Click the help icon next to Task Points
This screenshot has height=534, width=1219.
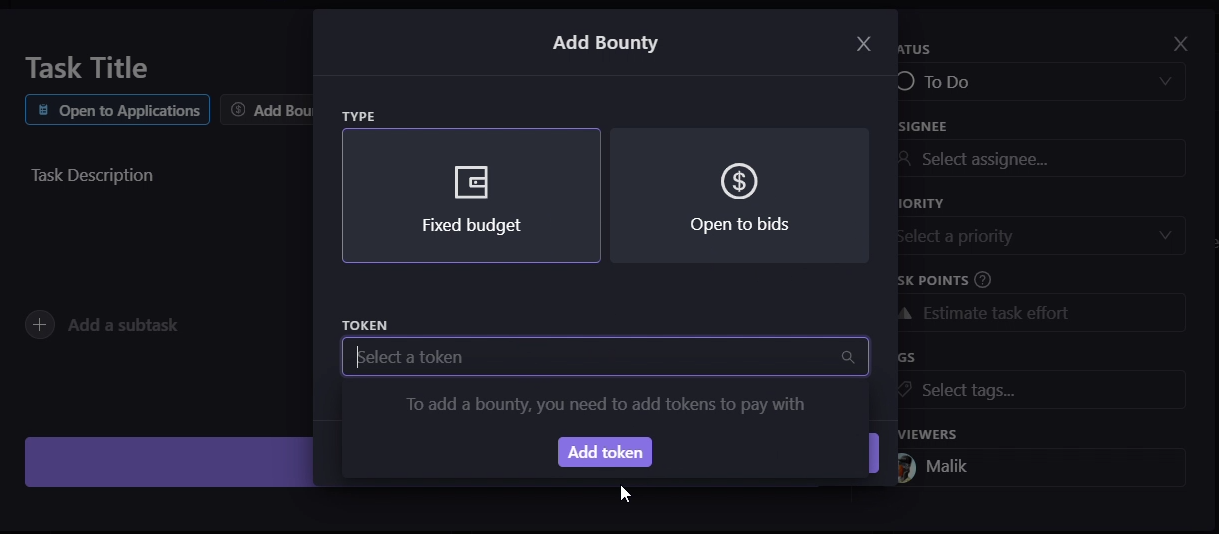(x=983, y=280)
